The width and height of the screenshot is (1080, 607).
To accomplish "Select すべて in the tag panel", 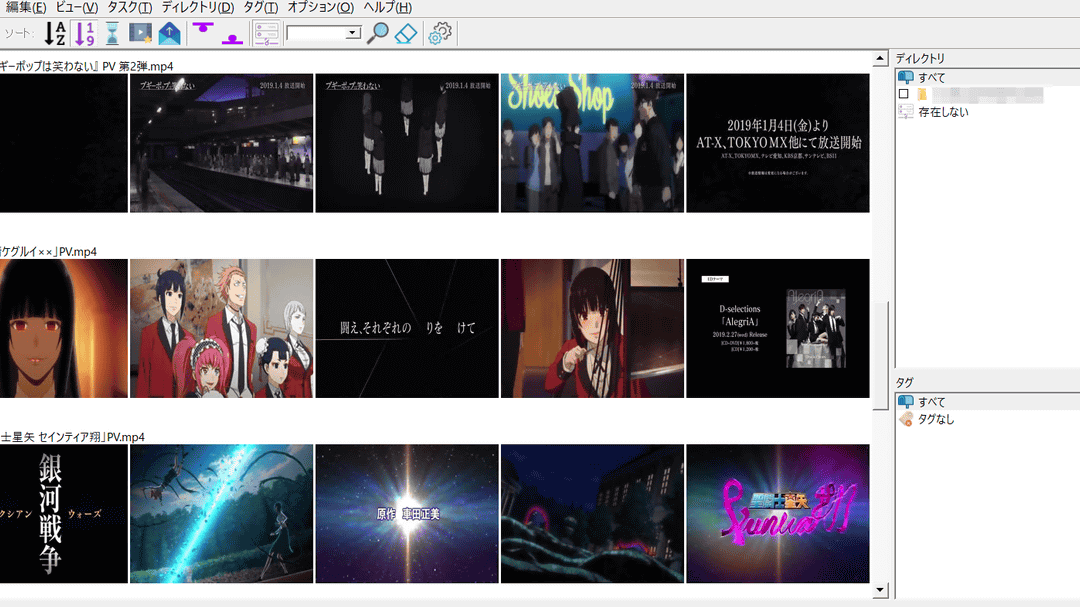I will [x=931, y=402].
